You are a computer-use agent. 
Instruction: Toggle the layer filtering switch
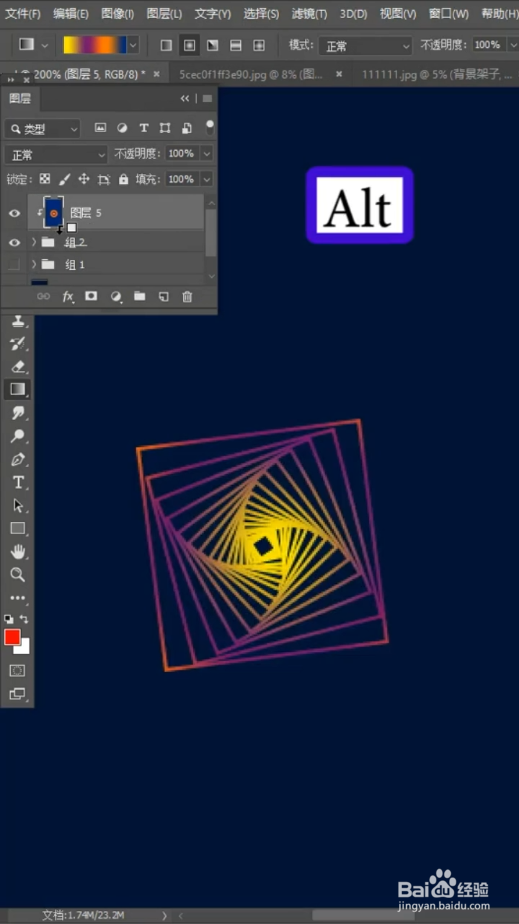click(x=210, y=128)
